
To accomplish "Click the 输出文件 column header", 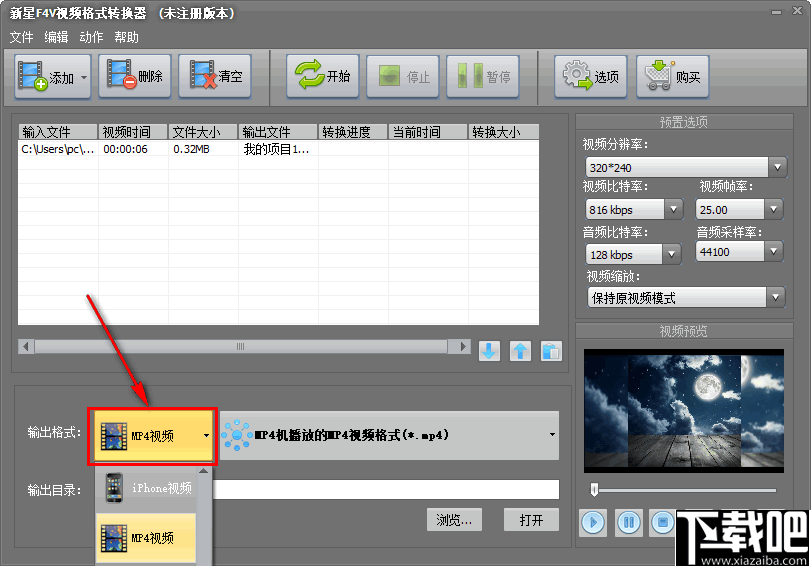I will pyautogui.click(x=278, y=131).
